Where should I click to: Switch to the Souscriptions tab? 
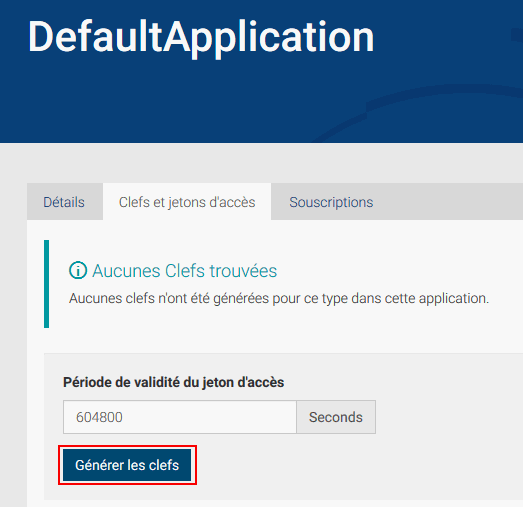(x=331, y=202)
